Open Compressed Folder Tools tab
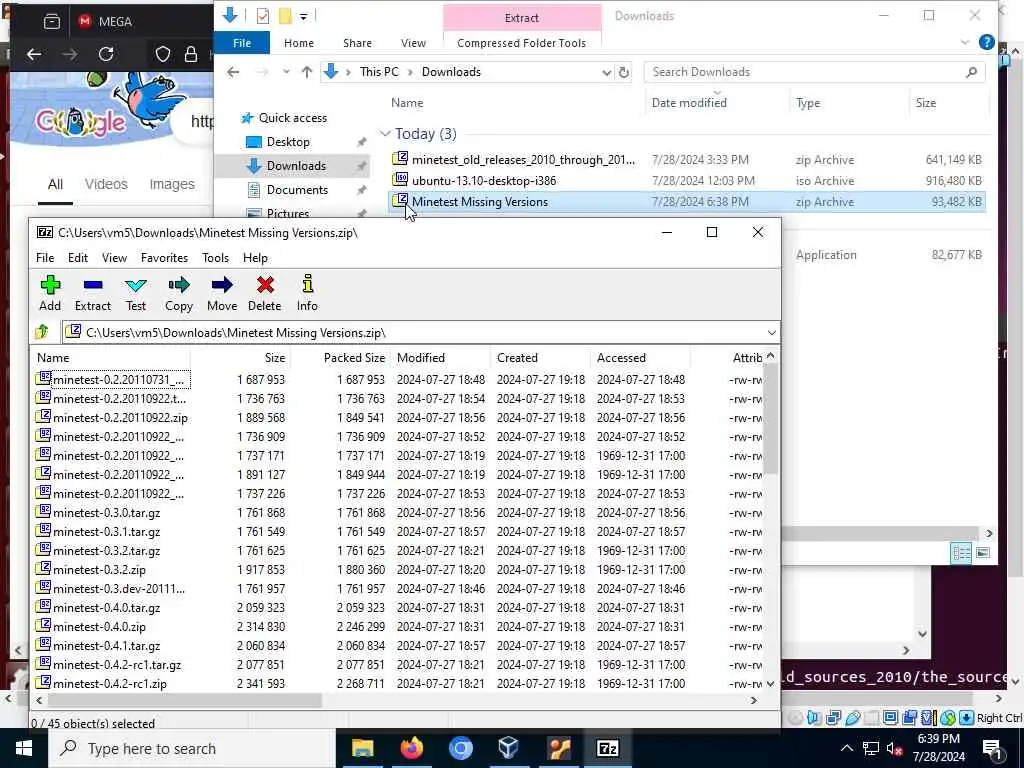1024x768 pixels. (x=521, y=43)
